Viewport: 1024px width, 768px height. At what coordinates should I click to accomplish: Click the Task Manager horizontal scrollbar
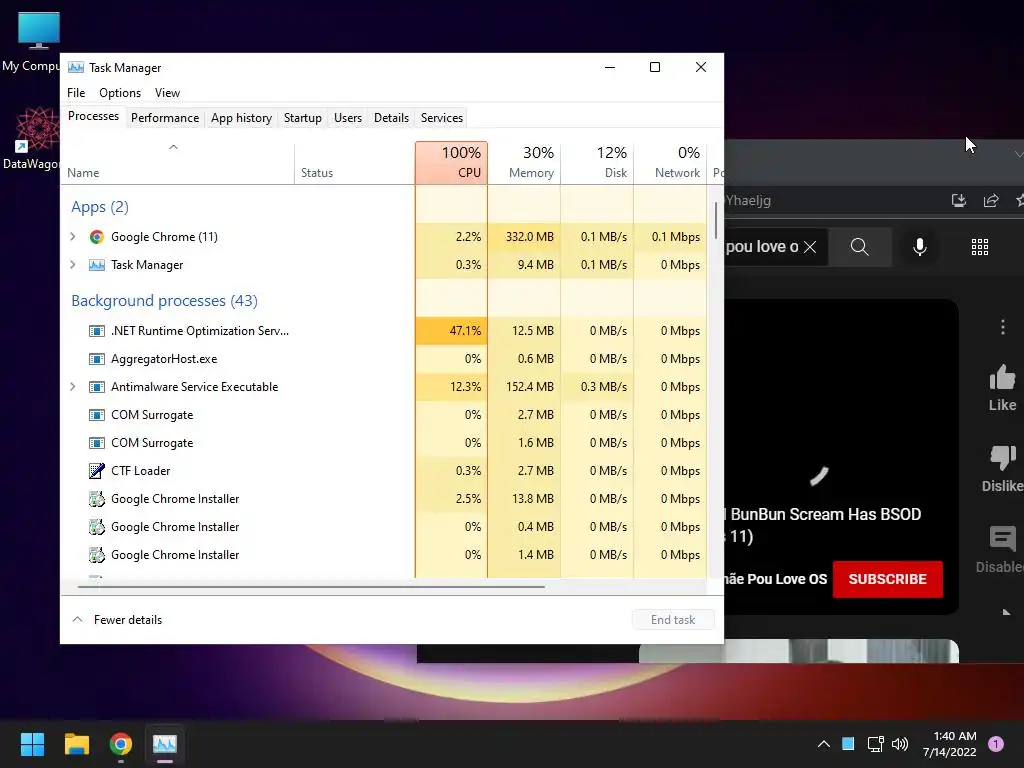pos(311,586)
